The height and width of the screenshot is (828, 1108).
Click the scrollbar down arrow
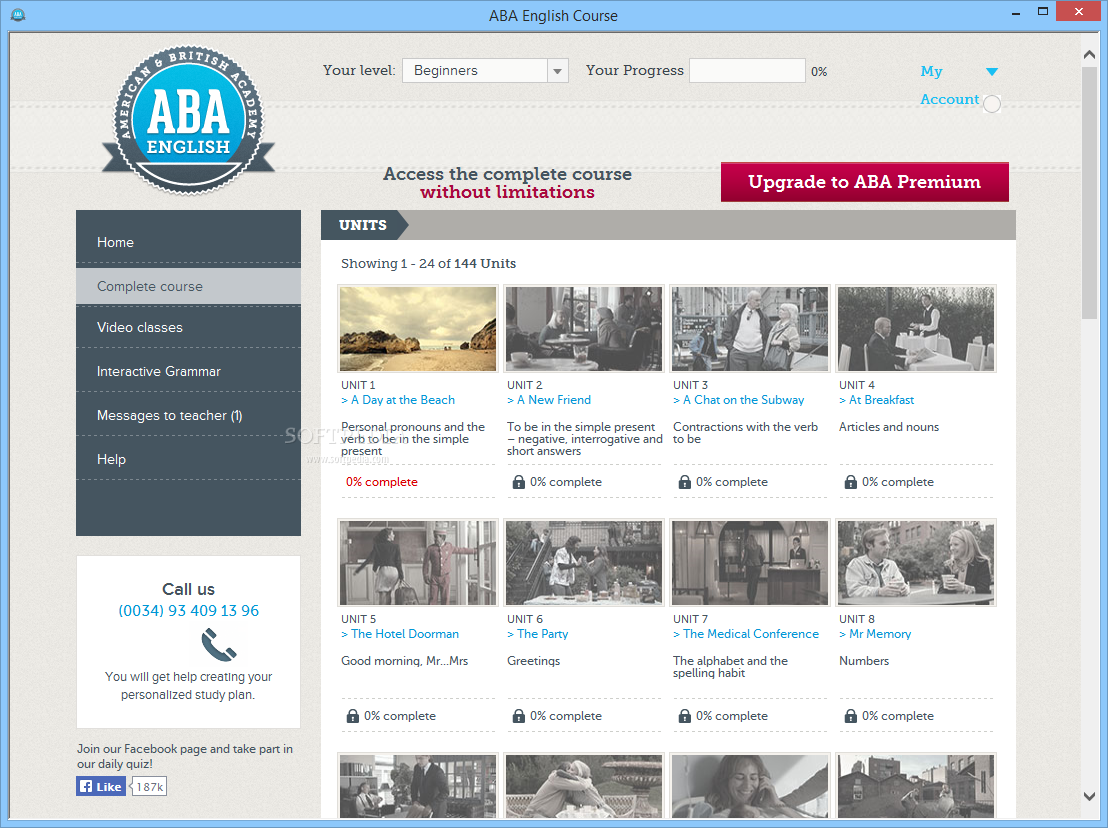[x=1089, y=796]
